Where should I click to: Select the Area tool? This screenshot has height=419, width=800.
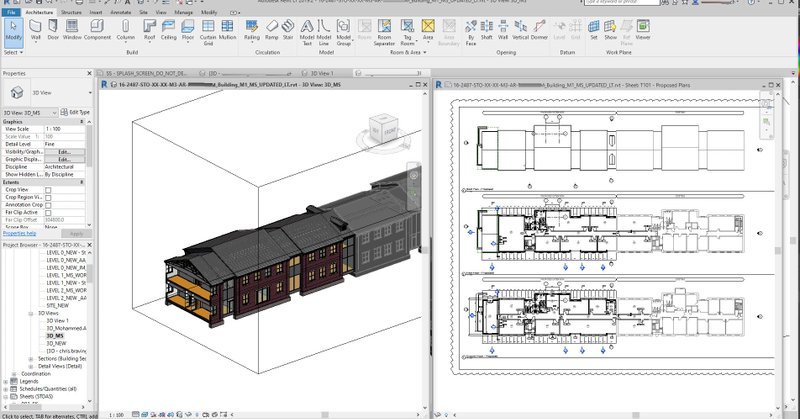pyautogui.click(x=428, y=30)
